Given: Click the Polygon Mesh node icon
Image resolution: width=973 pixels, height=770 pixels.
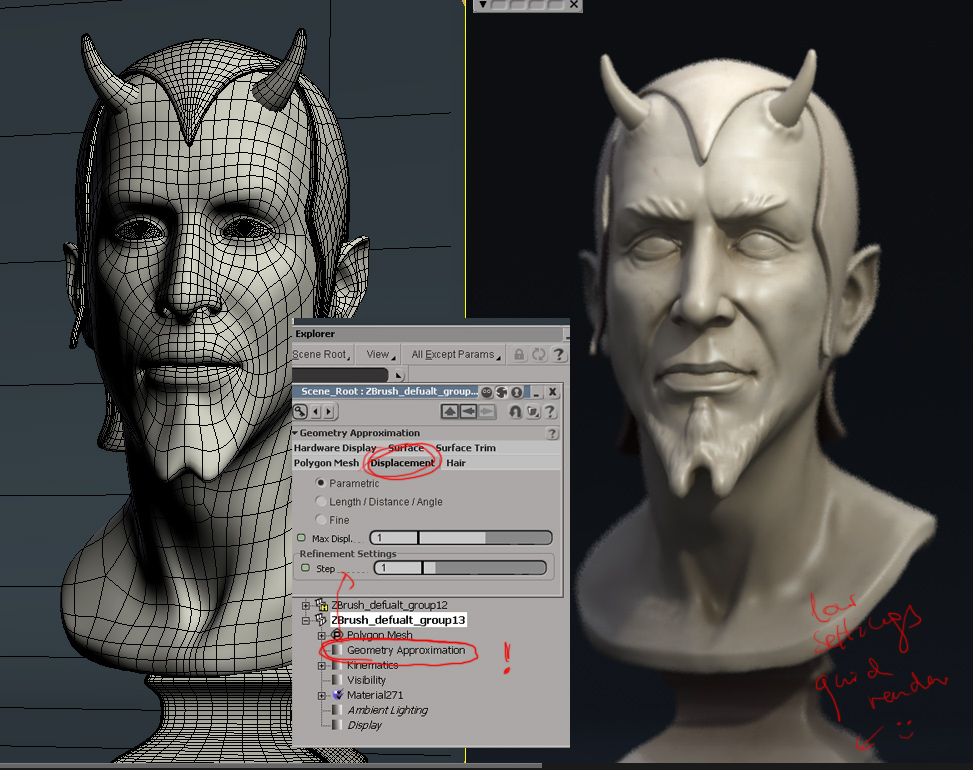Looking at the screenshot, I should pos(338,634).
